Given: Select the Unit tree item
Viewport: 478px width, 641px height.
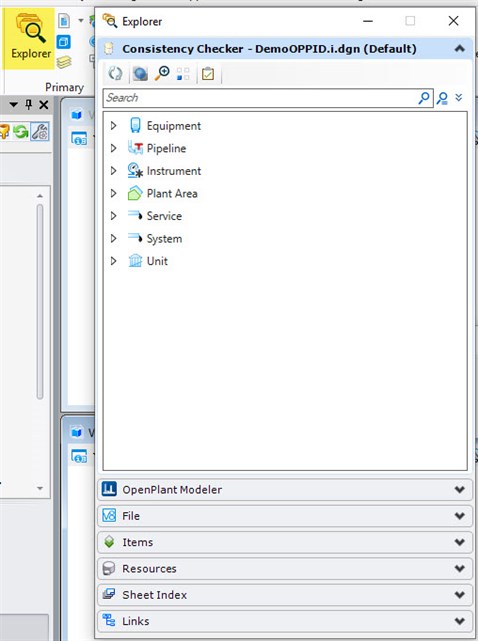Looking at the screenshot, I should coord(157,261).
